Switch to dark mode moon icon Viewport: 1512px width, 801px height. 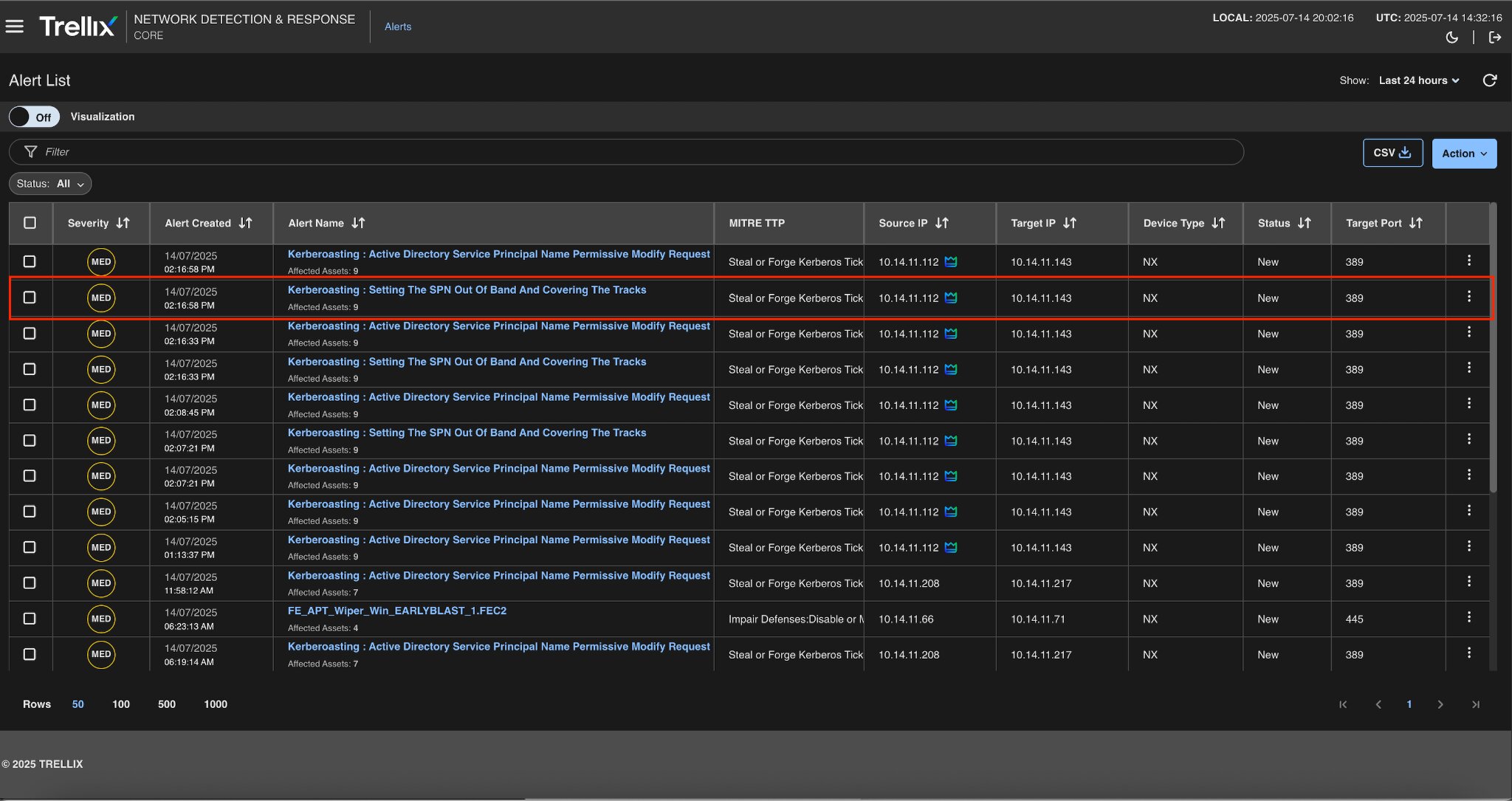point(1451,38)
